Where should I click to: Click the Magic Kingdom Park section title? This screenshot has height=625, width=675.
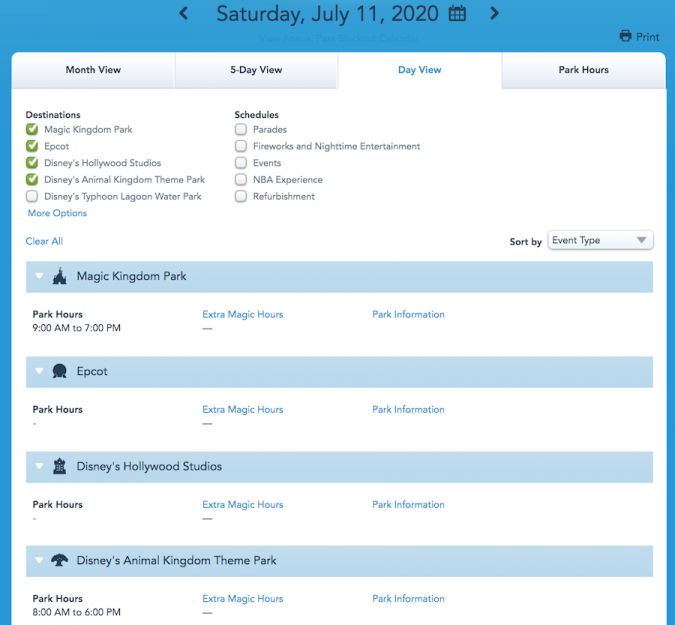tap(131, 276)
